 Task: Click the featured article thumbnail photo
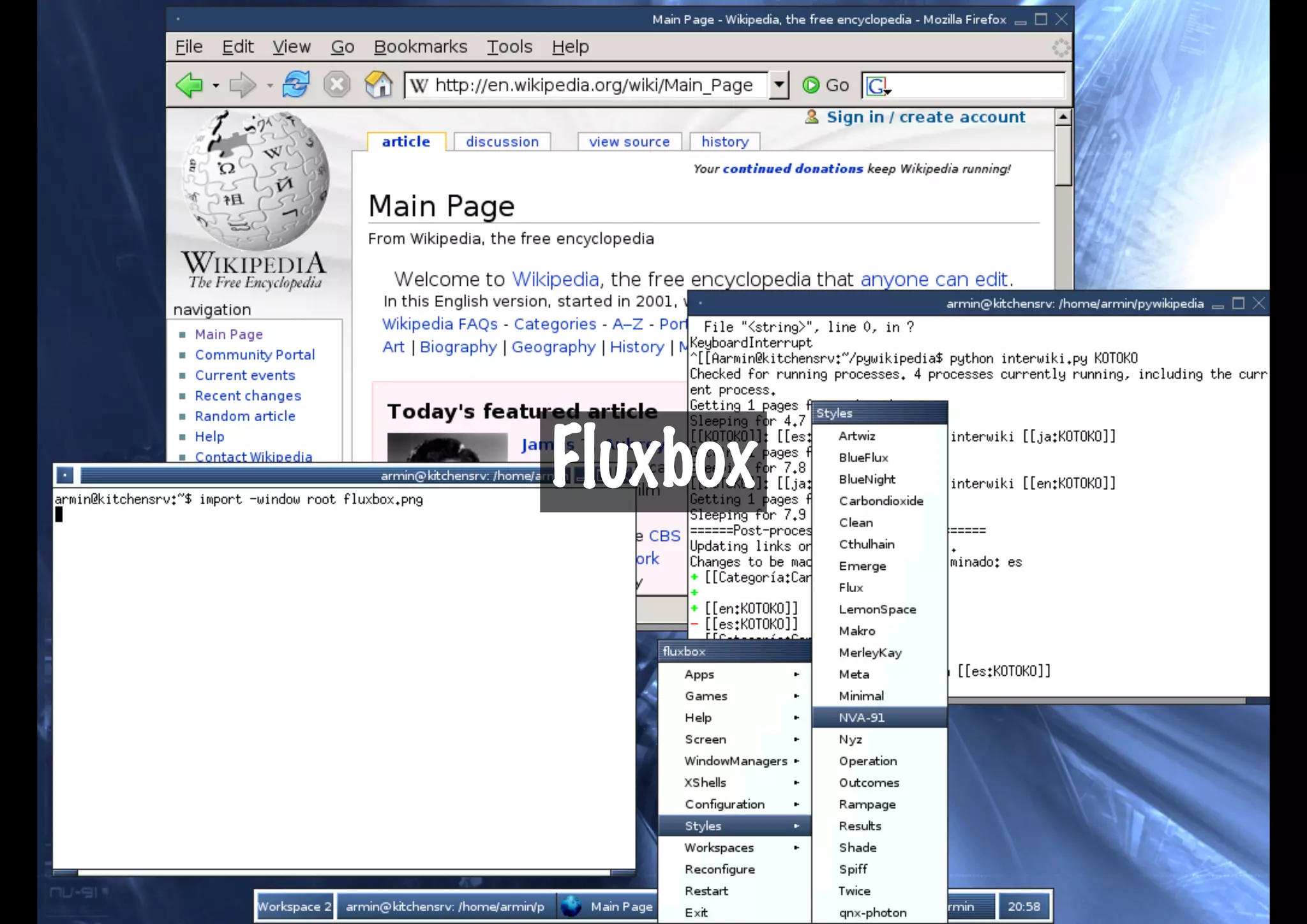447,447
